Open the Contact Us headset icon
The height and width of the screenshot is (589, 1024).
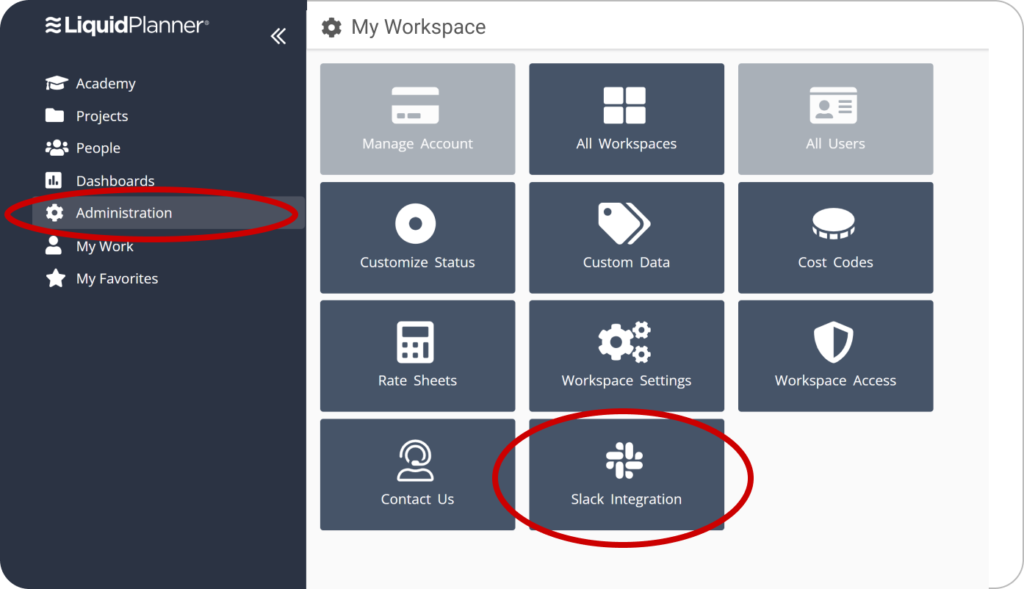(x=415, y=460)
